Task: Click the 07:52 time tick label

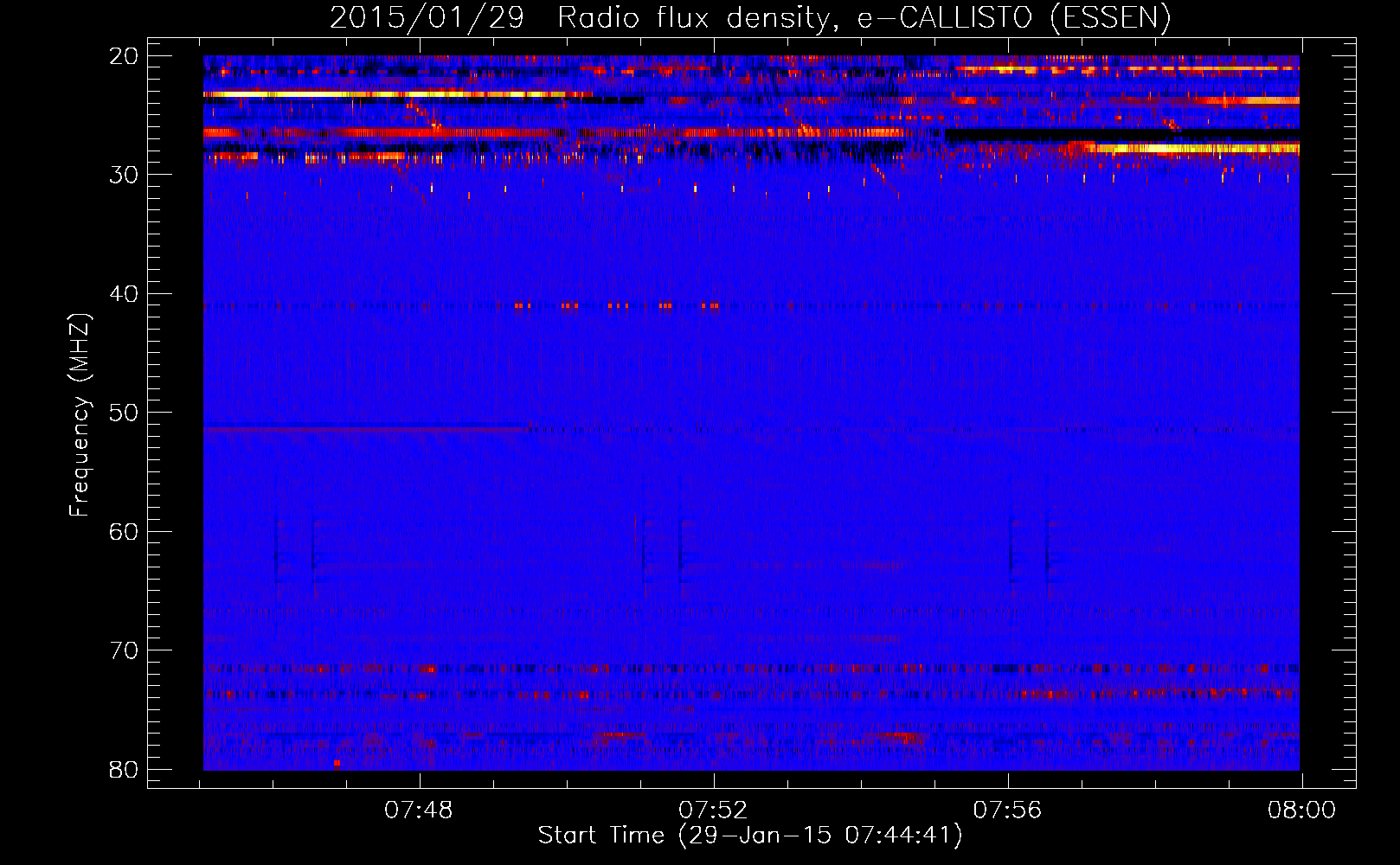Action: click(x=713, y=811)
